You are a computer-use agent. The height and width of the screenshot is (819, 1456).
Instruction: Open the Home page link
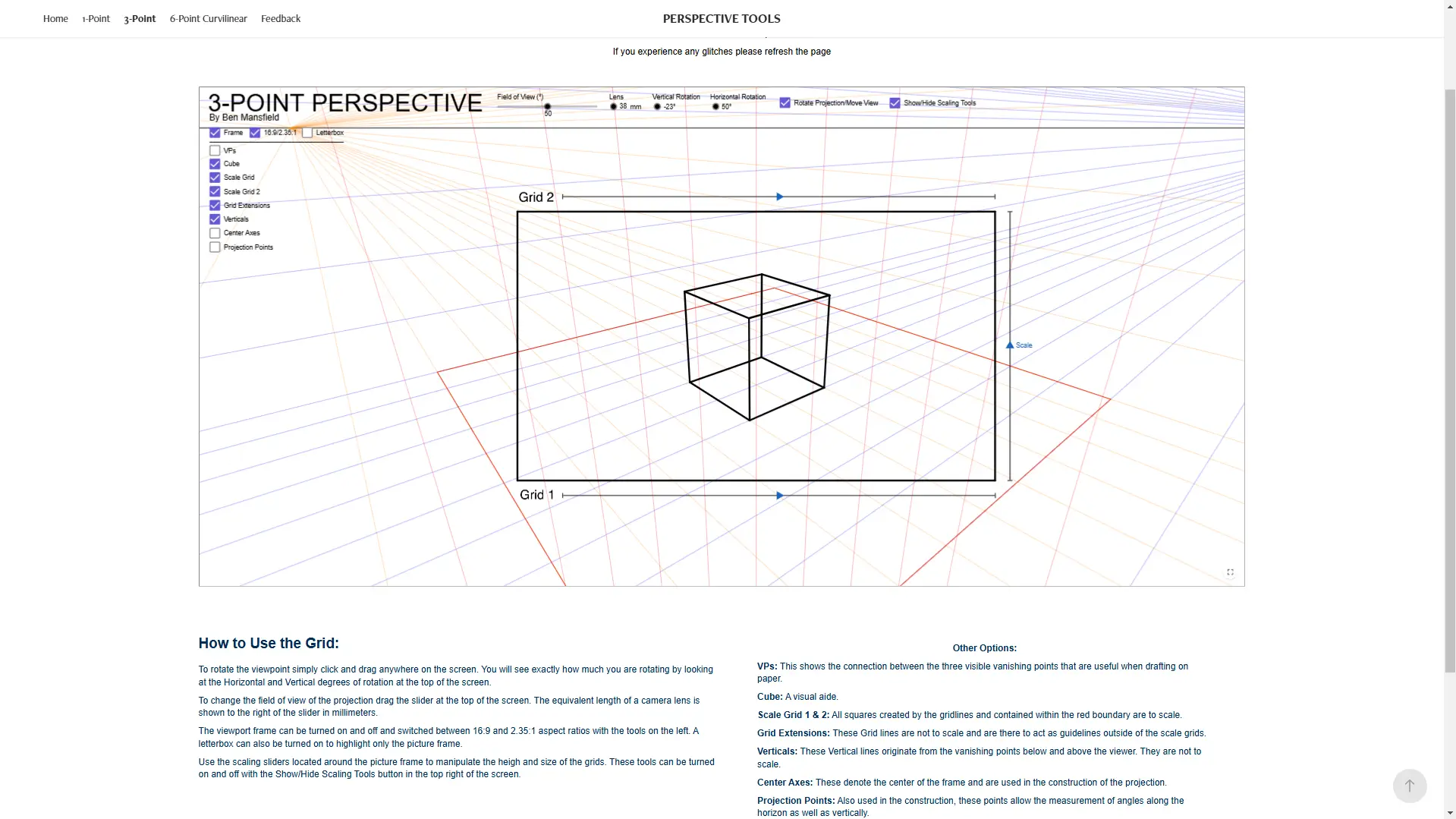[x=55, y=18]
